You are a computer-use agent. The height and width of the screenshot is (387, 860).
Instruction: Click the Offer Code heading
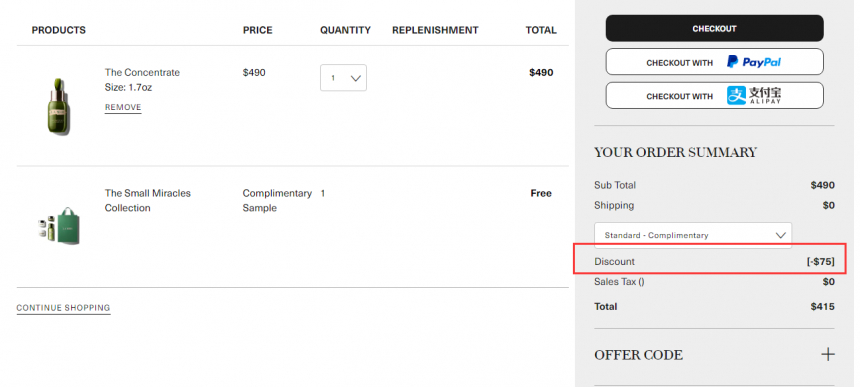tap(638, 355)
